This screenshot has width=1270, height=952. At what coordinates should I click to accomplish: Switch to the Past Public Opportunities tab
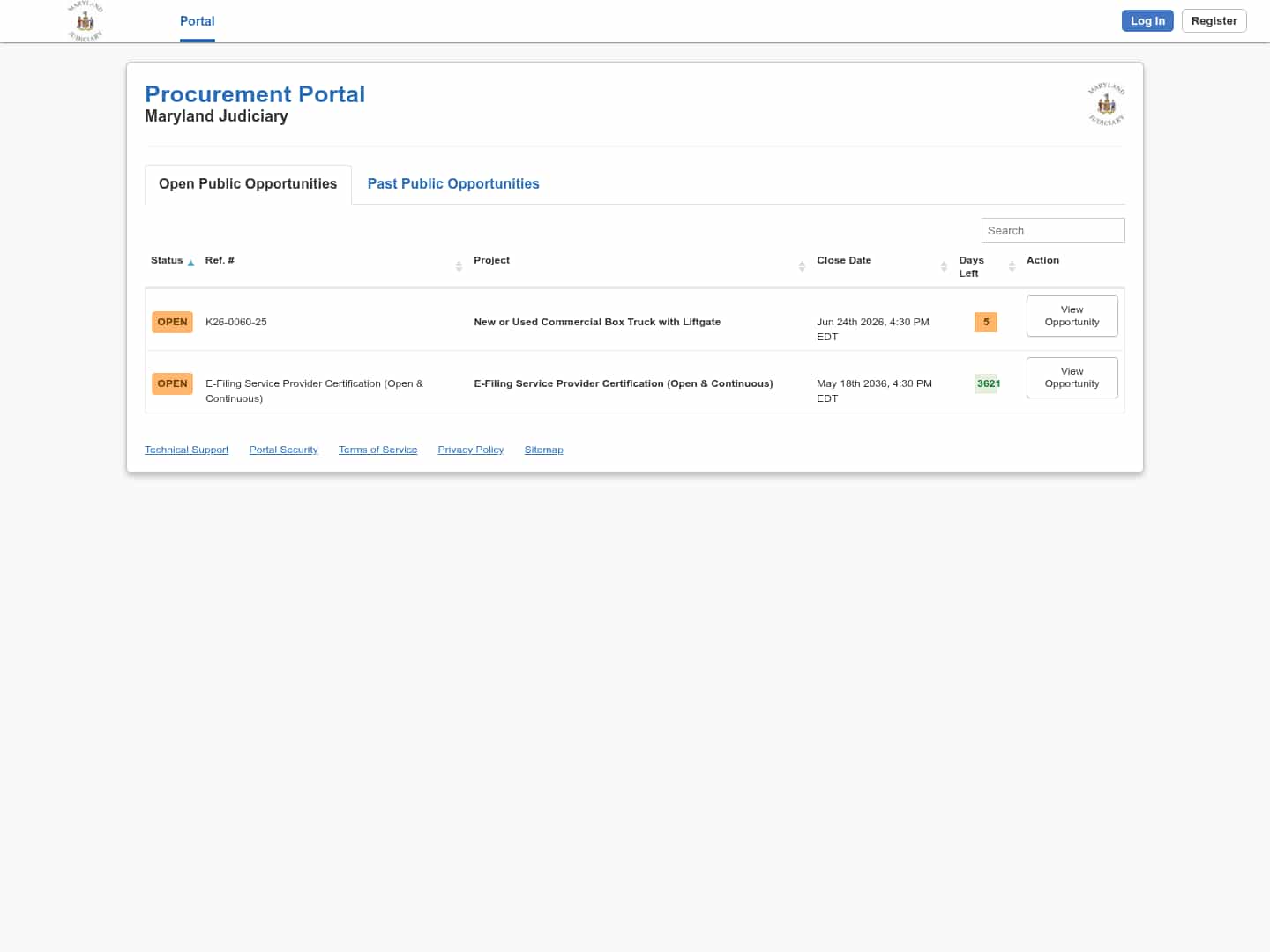(453, 183)
